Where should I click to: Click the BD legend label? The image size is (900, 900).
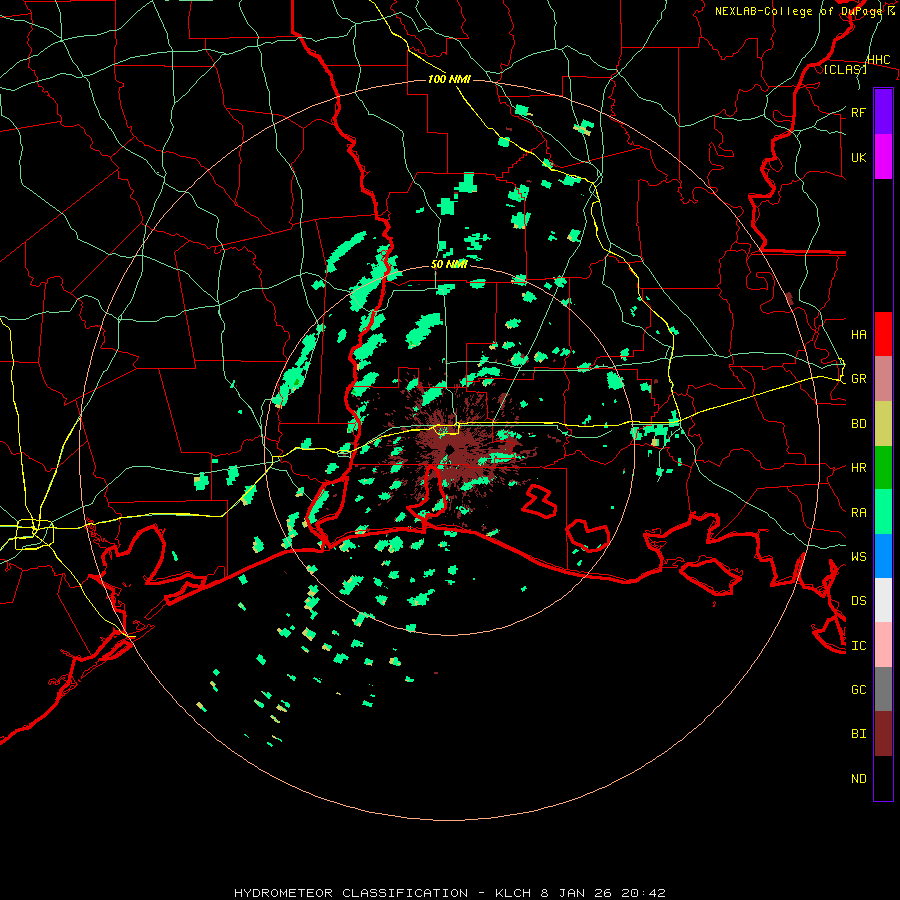tap(858, 424)
